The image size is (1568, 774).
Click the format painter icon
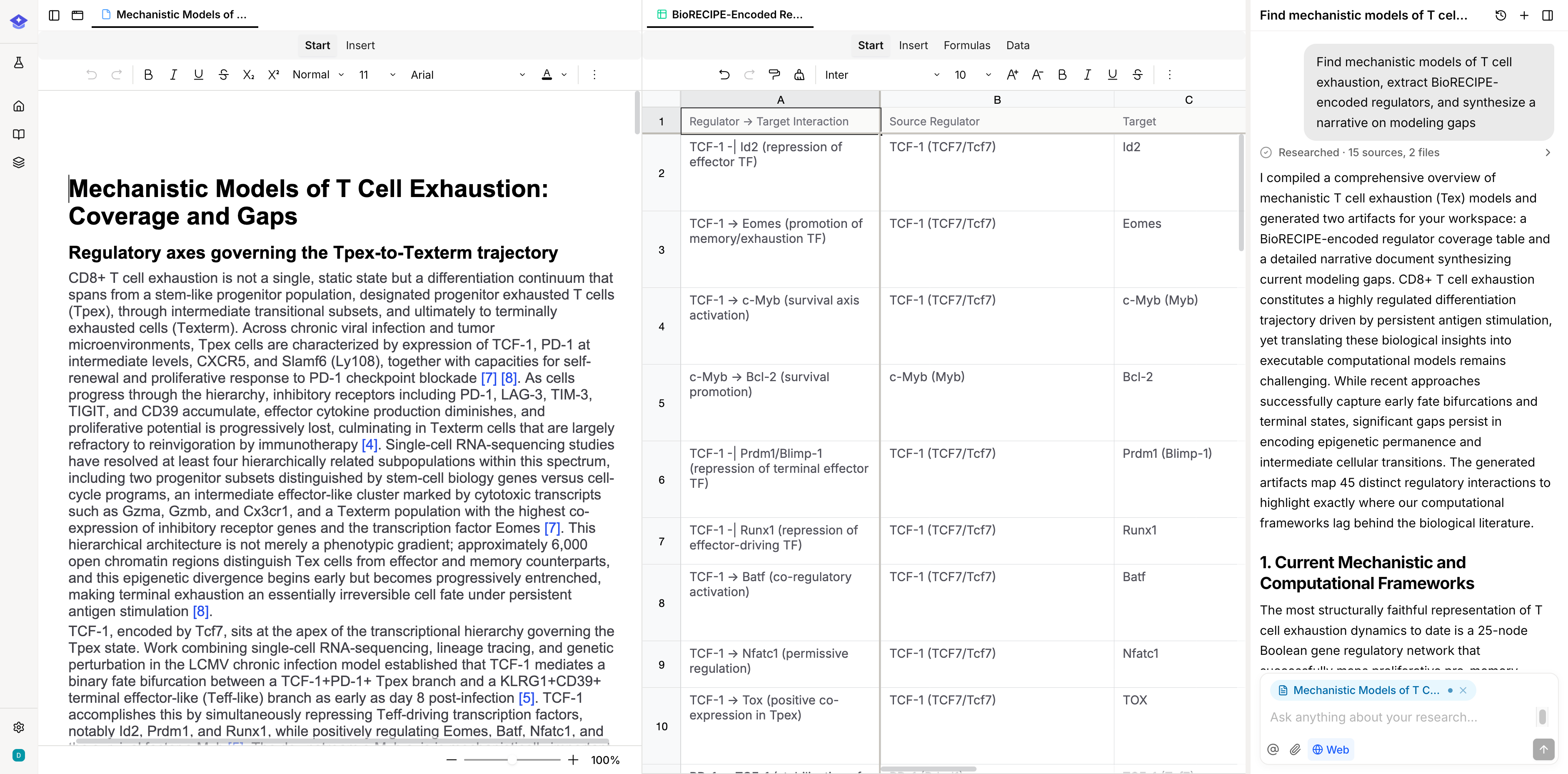coord(774,75)
